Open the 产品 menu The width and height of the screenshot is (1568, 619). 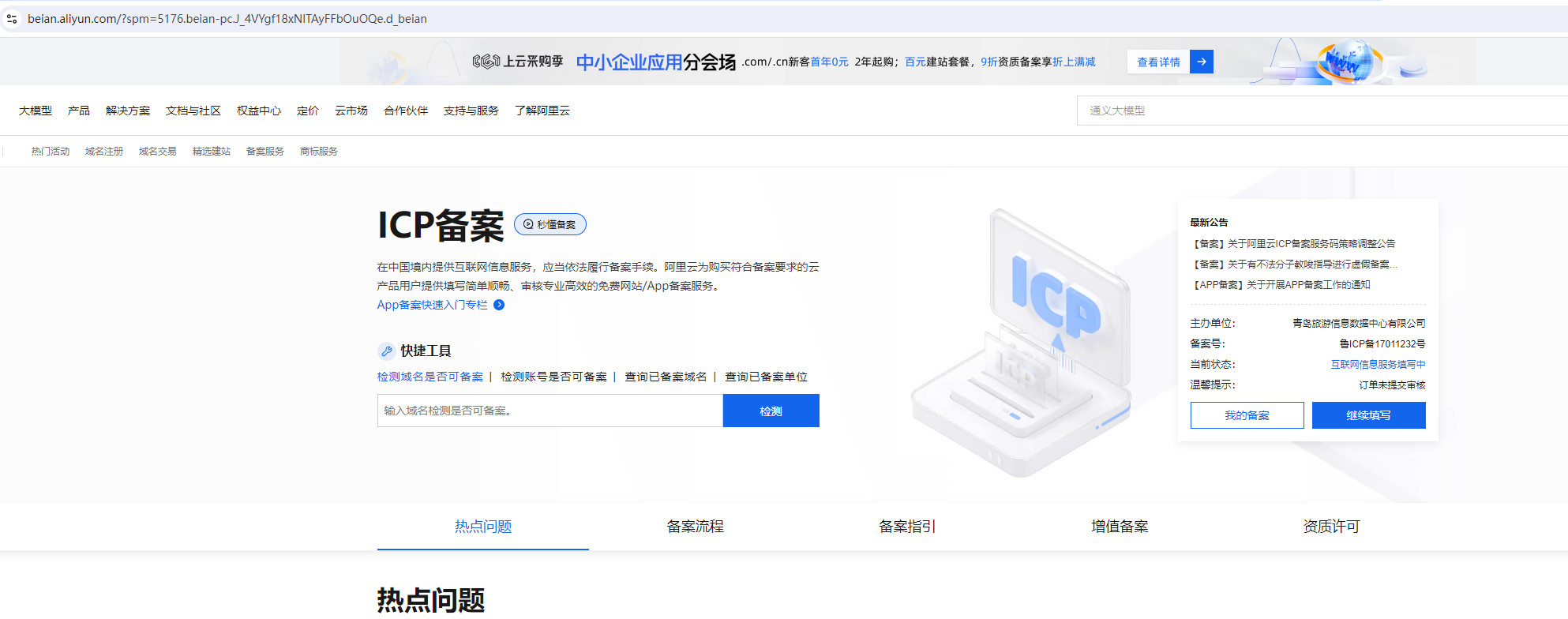coord(79,111)
